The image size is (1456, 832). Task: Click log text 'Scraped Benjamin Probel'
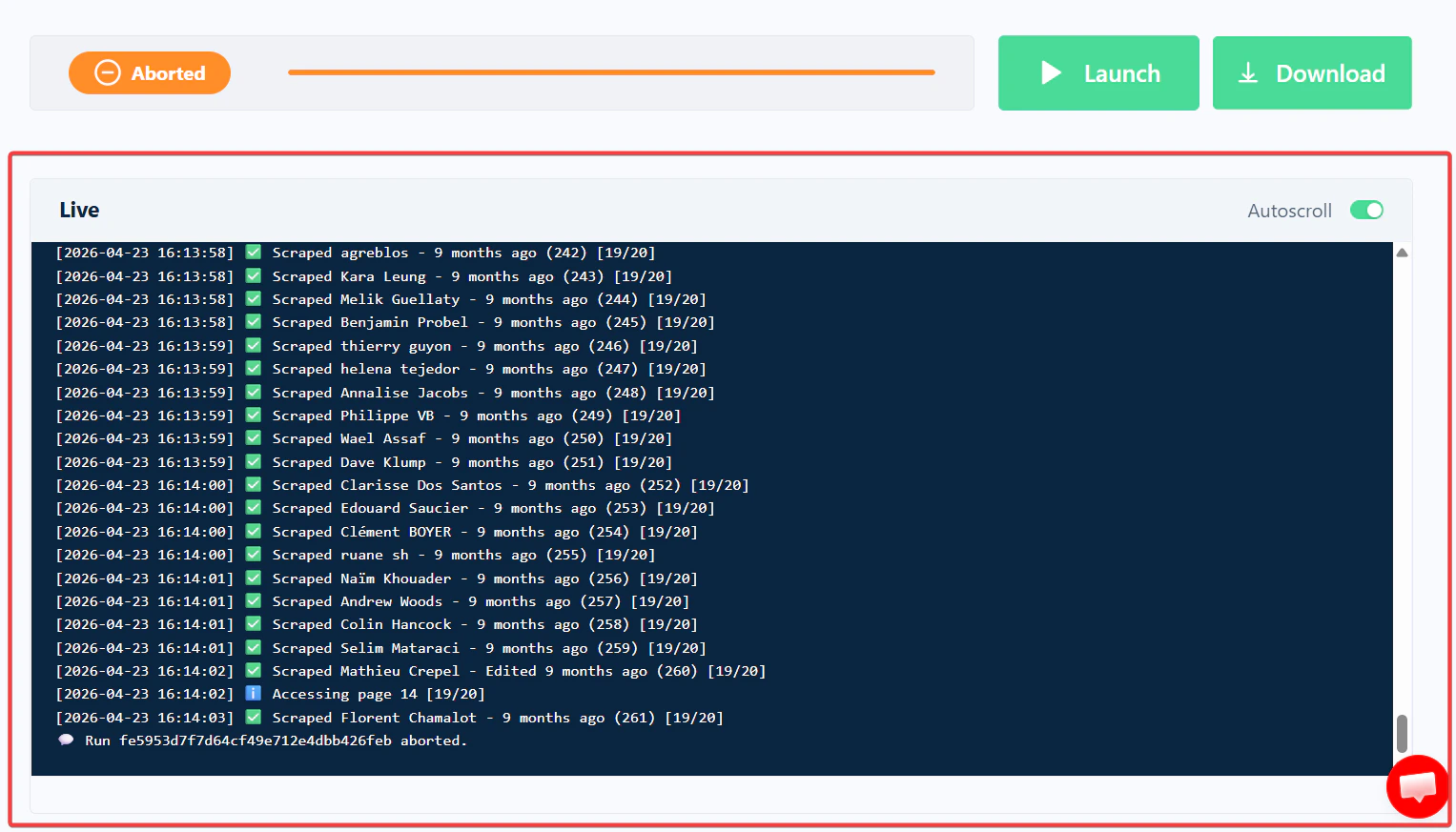(370, 322)
